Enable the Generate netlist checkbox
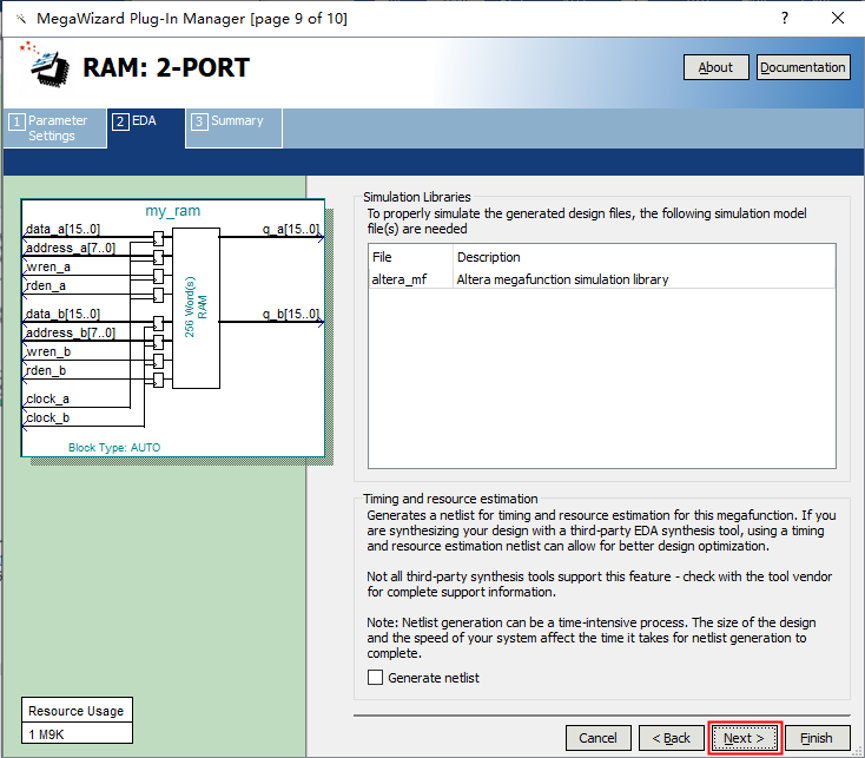865x758 pixels. pos(376,678)
